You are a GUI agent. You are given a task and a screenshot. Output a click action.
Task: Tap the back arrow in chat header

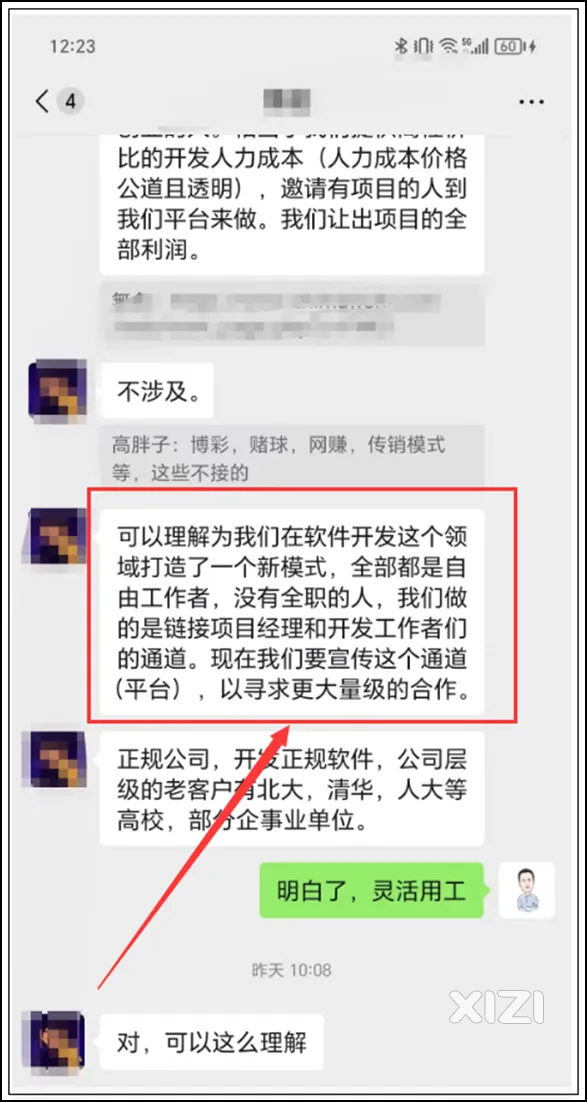(x=42, y=101)
